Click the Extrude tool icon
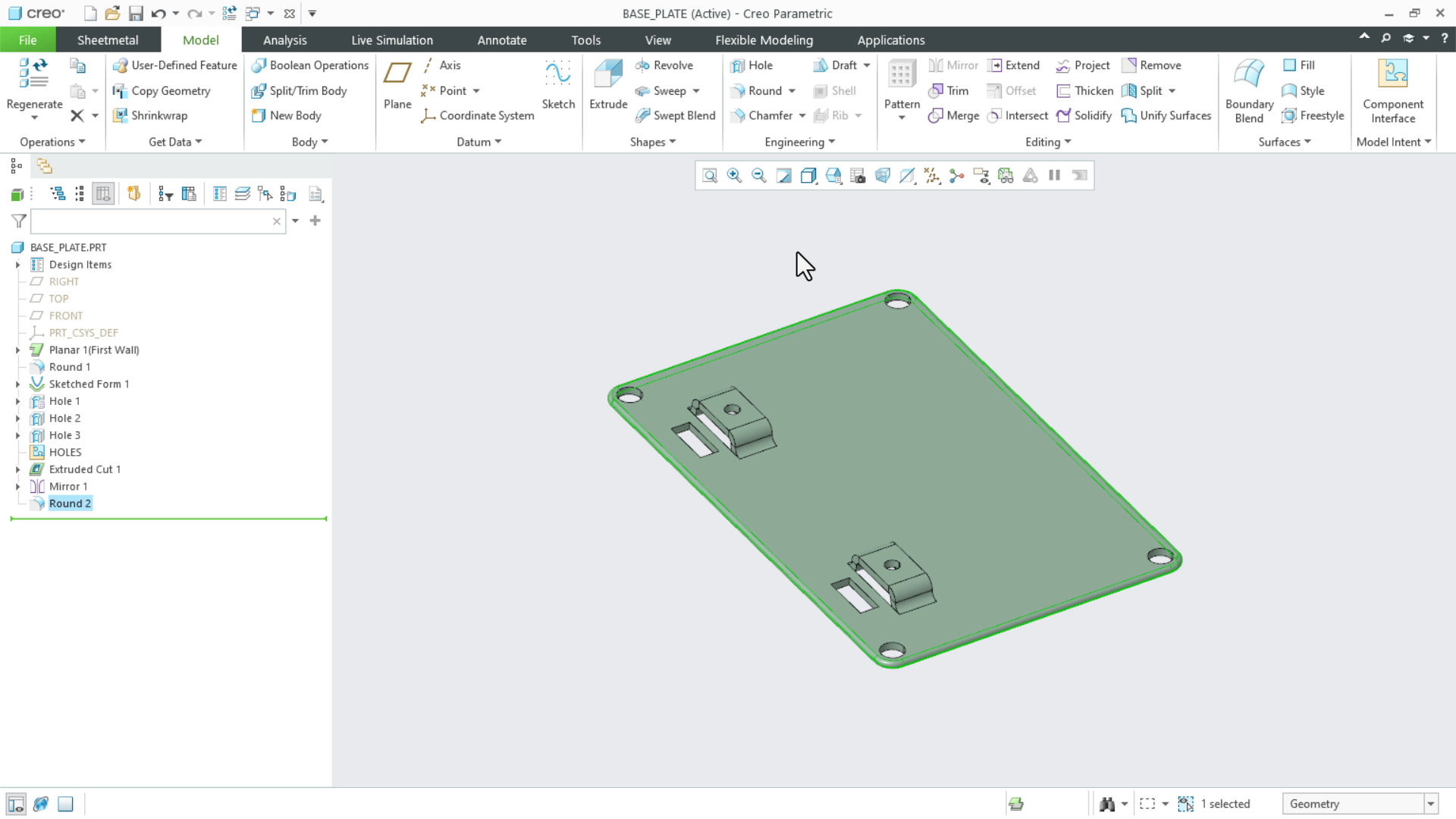Image resolution: width=1456 pixels, height=819 pixels. 608,75
